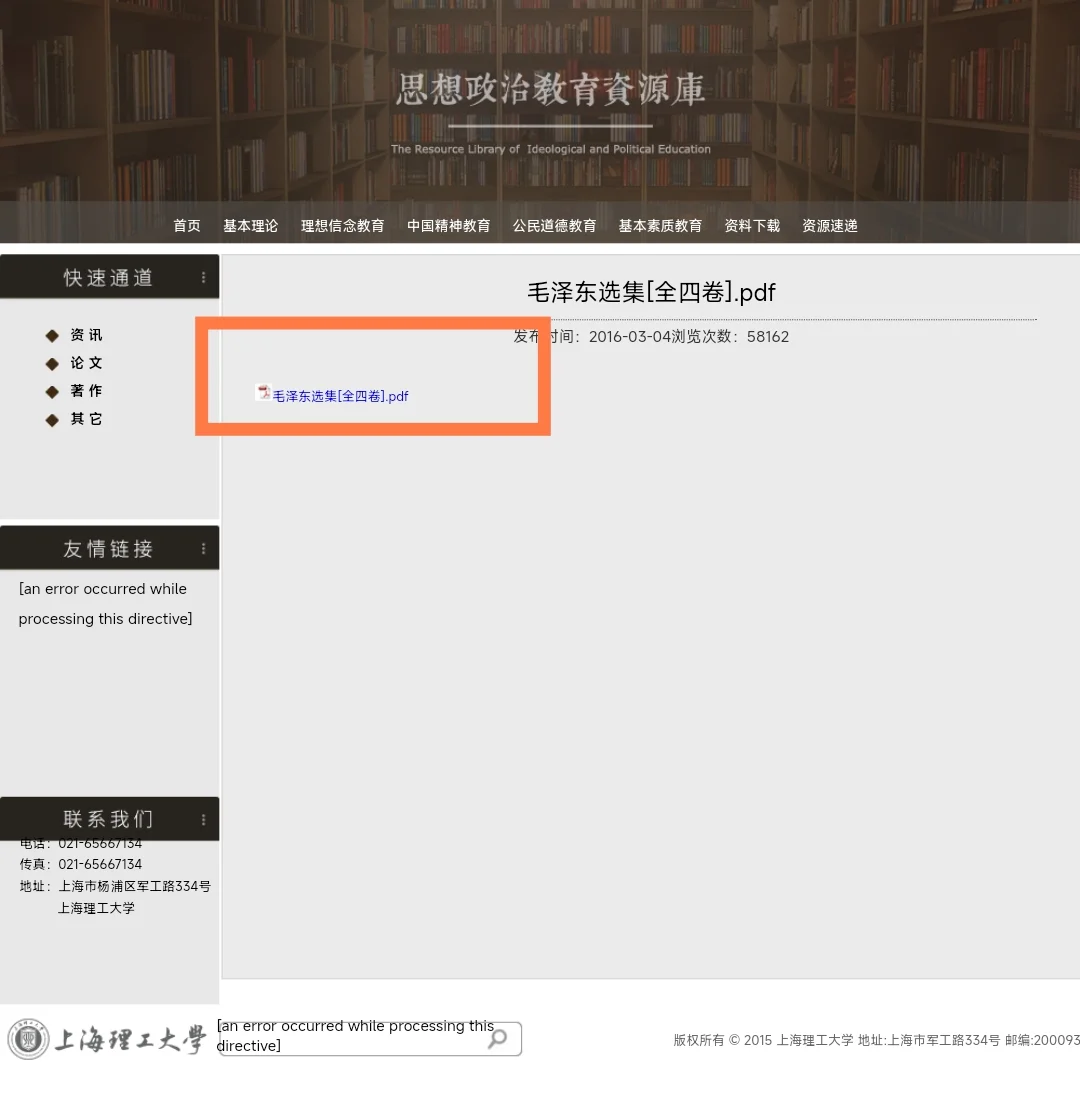Click the more dots in 友情链接 header

pos(203,549)
